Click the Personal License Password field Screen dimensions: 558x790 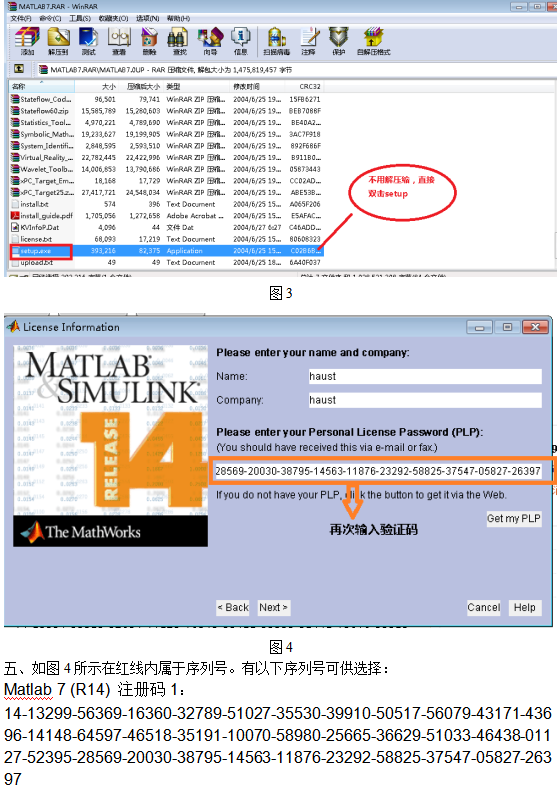tap(378, 471)
